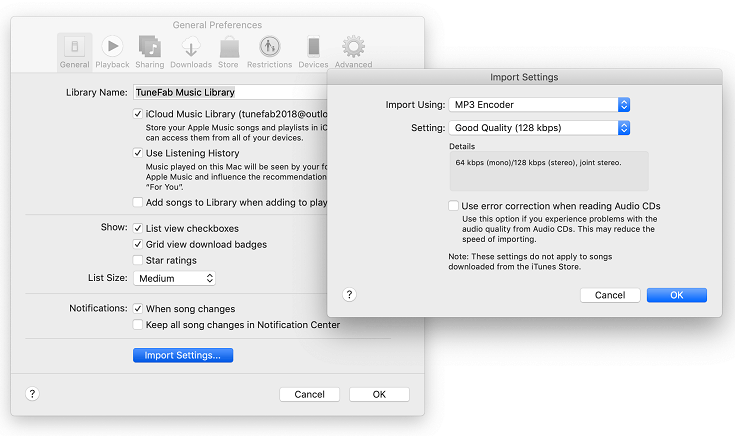Open the List Size Medium dropdown

point(174,278)
